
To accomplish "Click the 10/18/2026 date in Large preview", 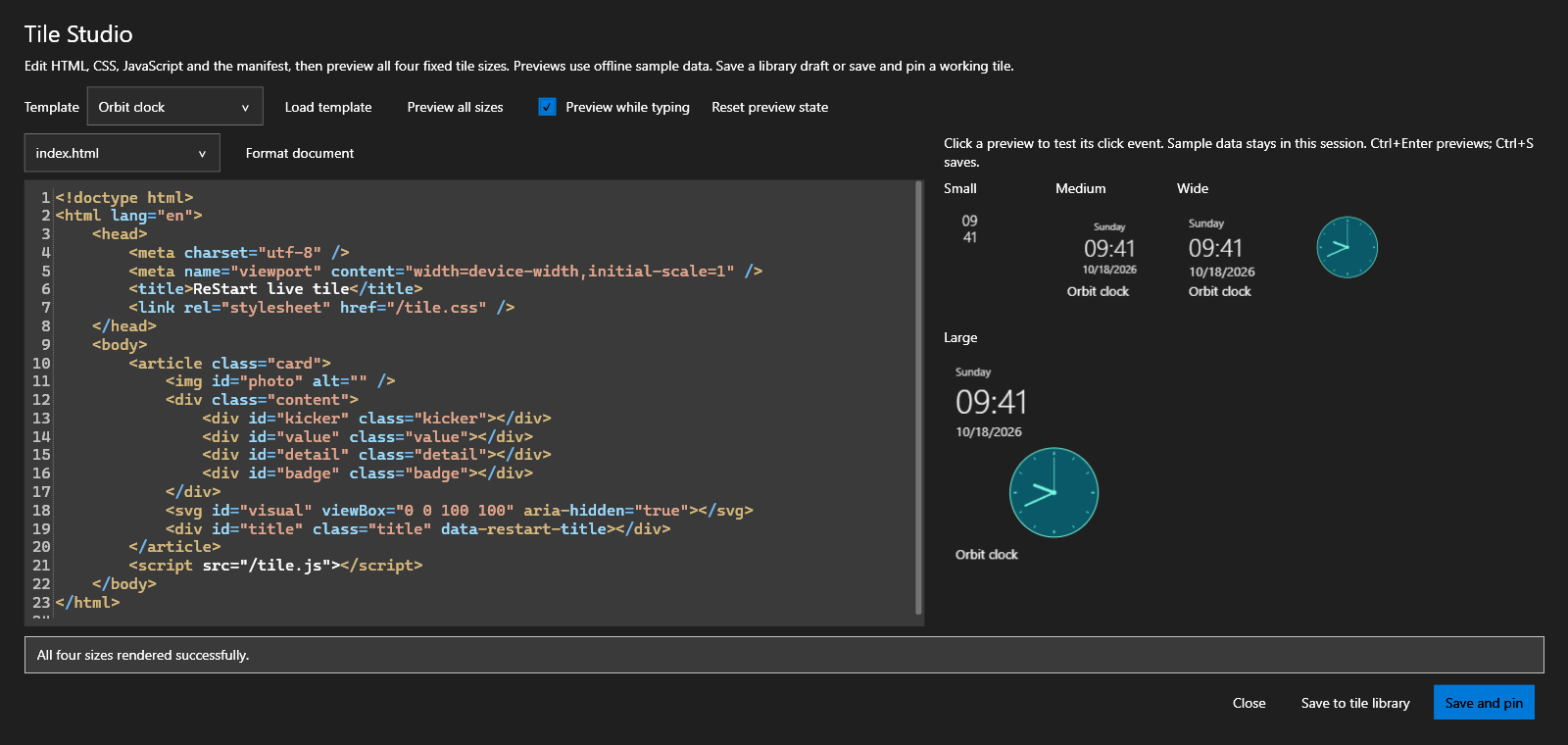I will 989,431.
